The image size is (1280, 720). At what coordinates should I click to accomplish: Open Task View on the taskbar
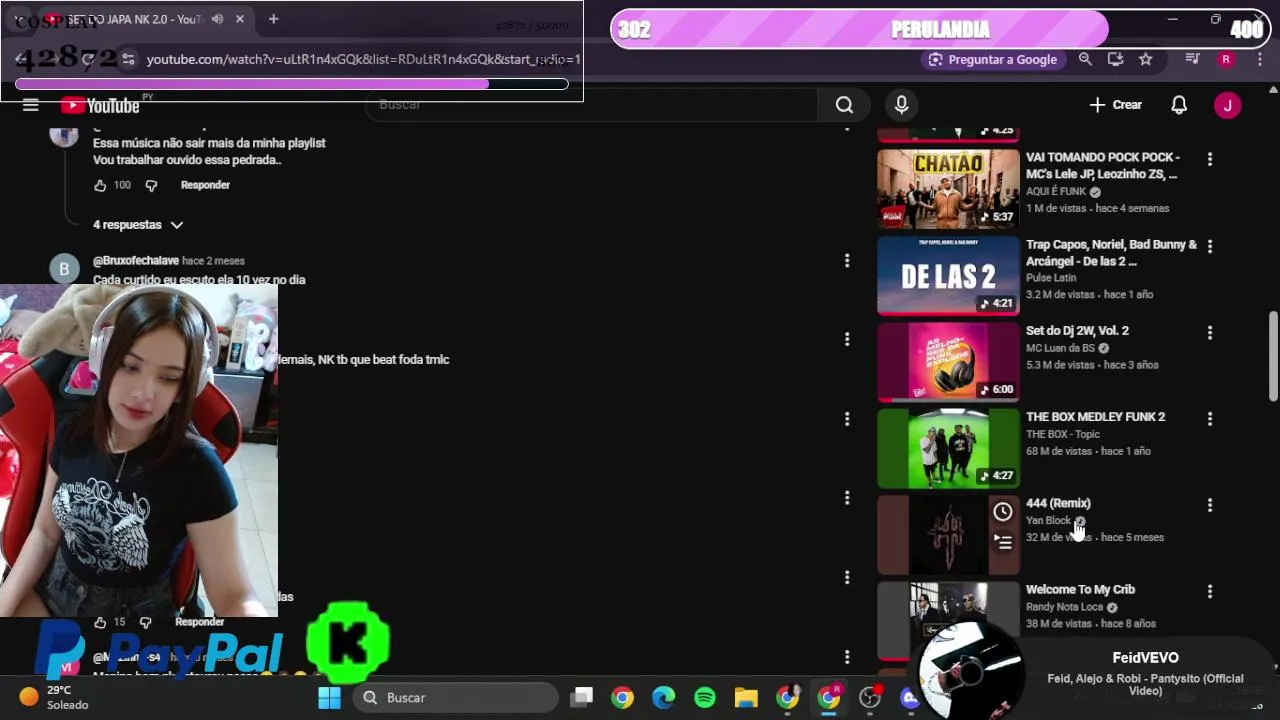click(582, 697)
